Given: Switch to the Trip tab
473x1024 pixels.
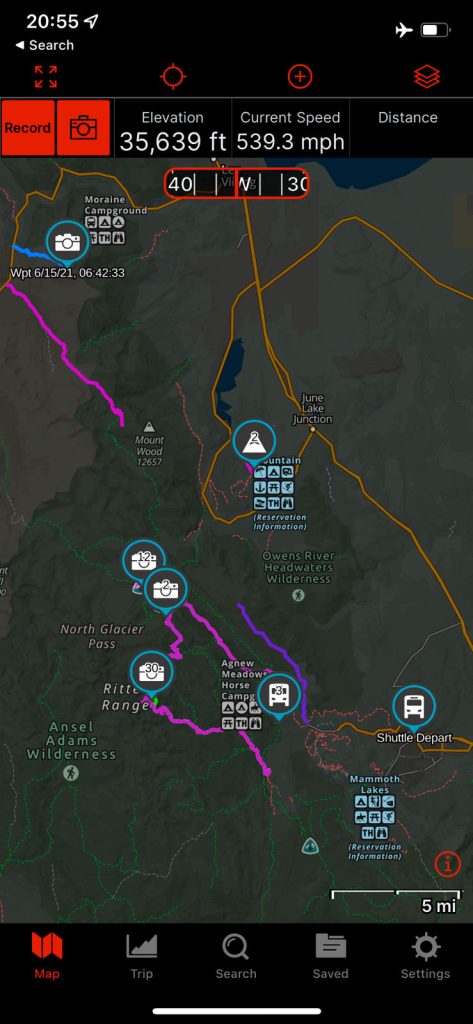Looking at the screenshot, I should pos(141,957).
